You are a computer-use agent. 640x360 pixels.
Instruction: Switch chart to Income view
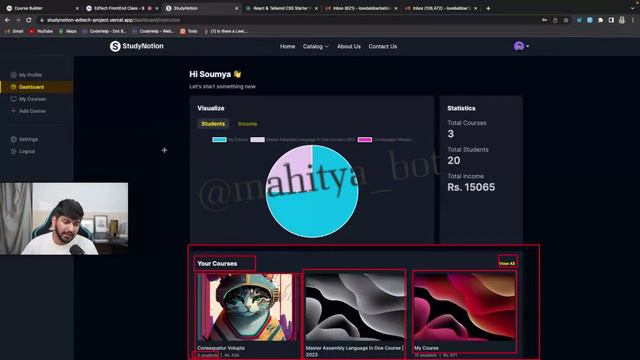coord(247,124)
